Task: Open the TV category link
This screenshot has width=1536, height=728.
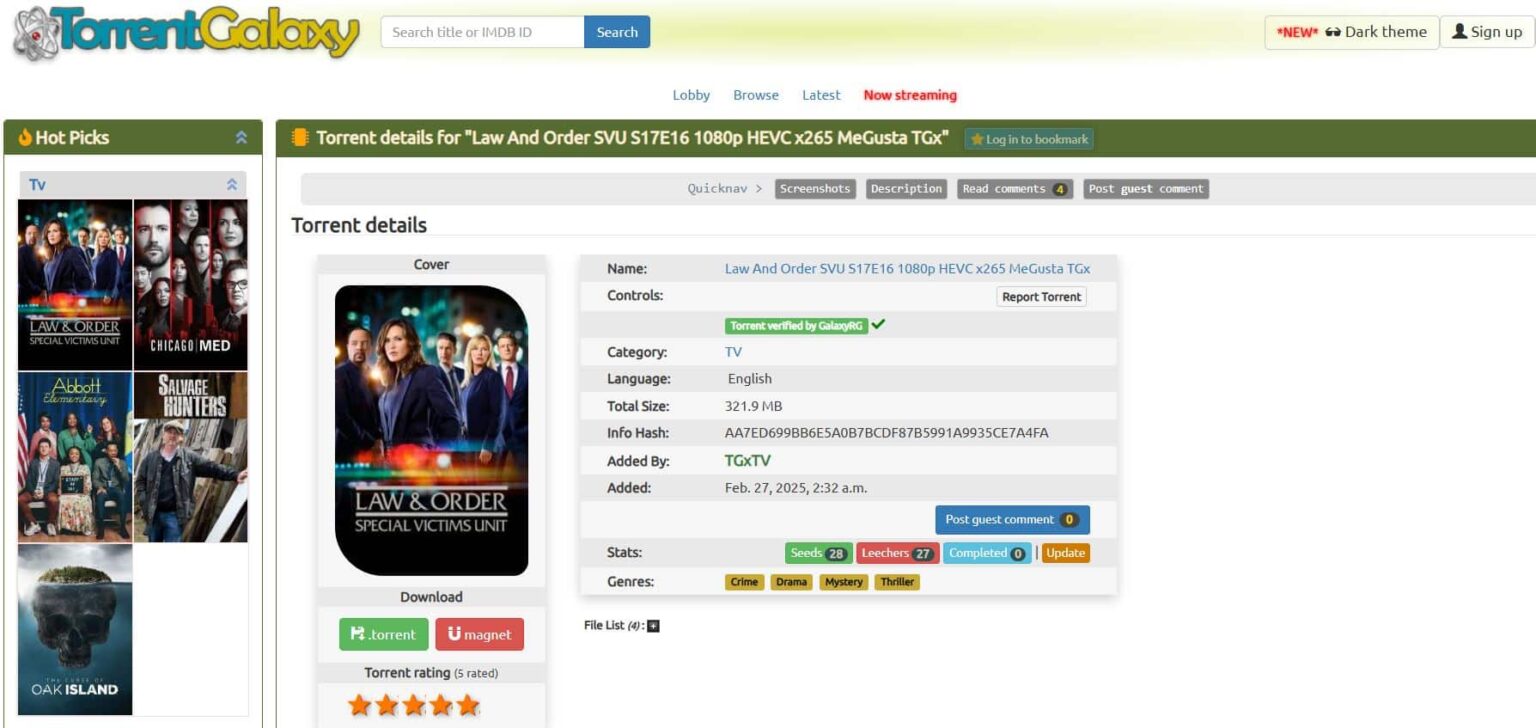Action: coord(733,351)
